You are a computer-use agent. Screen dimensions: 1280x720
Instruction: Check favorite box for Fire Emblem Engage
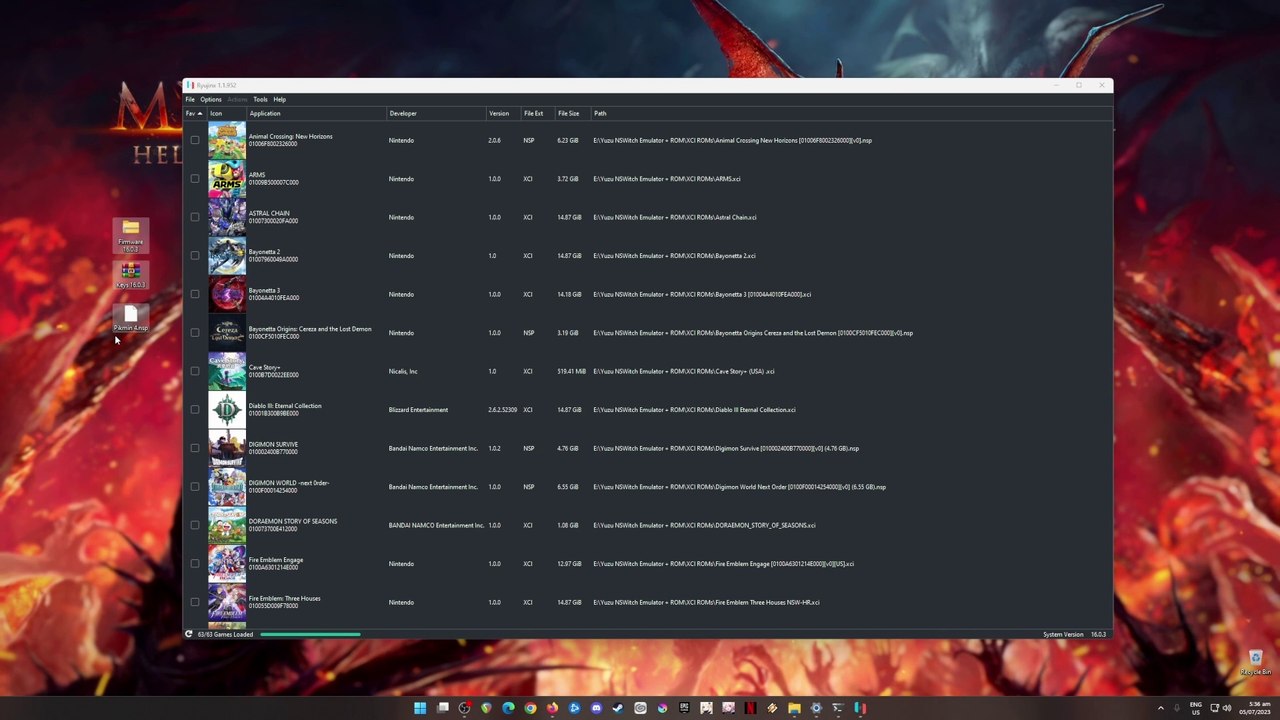[x=195, y=564]
